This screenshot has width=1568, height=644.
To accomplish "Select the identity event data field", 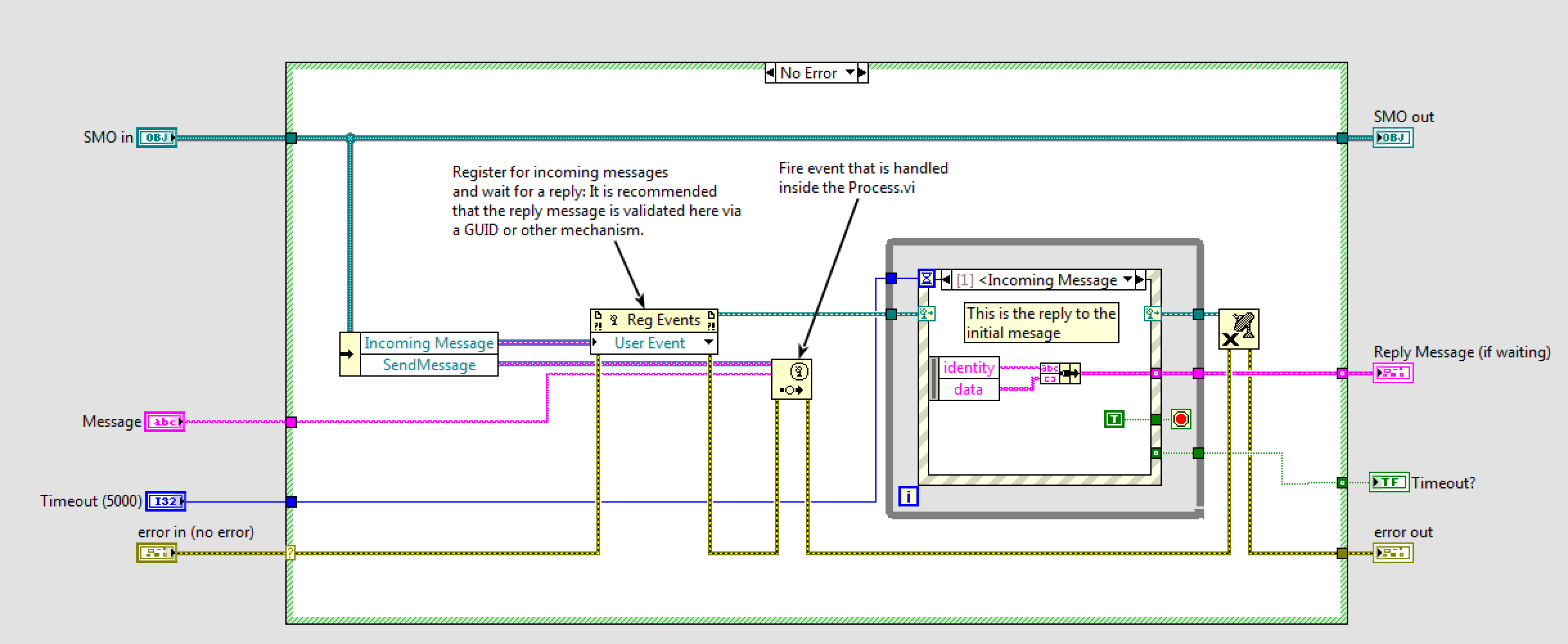I will [968, 368].
